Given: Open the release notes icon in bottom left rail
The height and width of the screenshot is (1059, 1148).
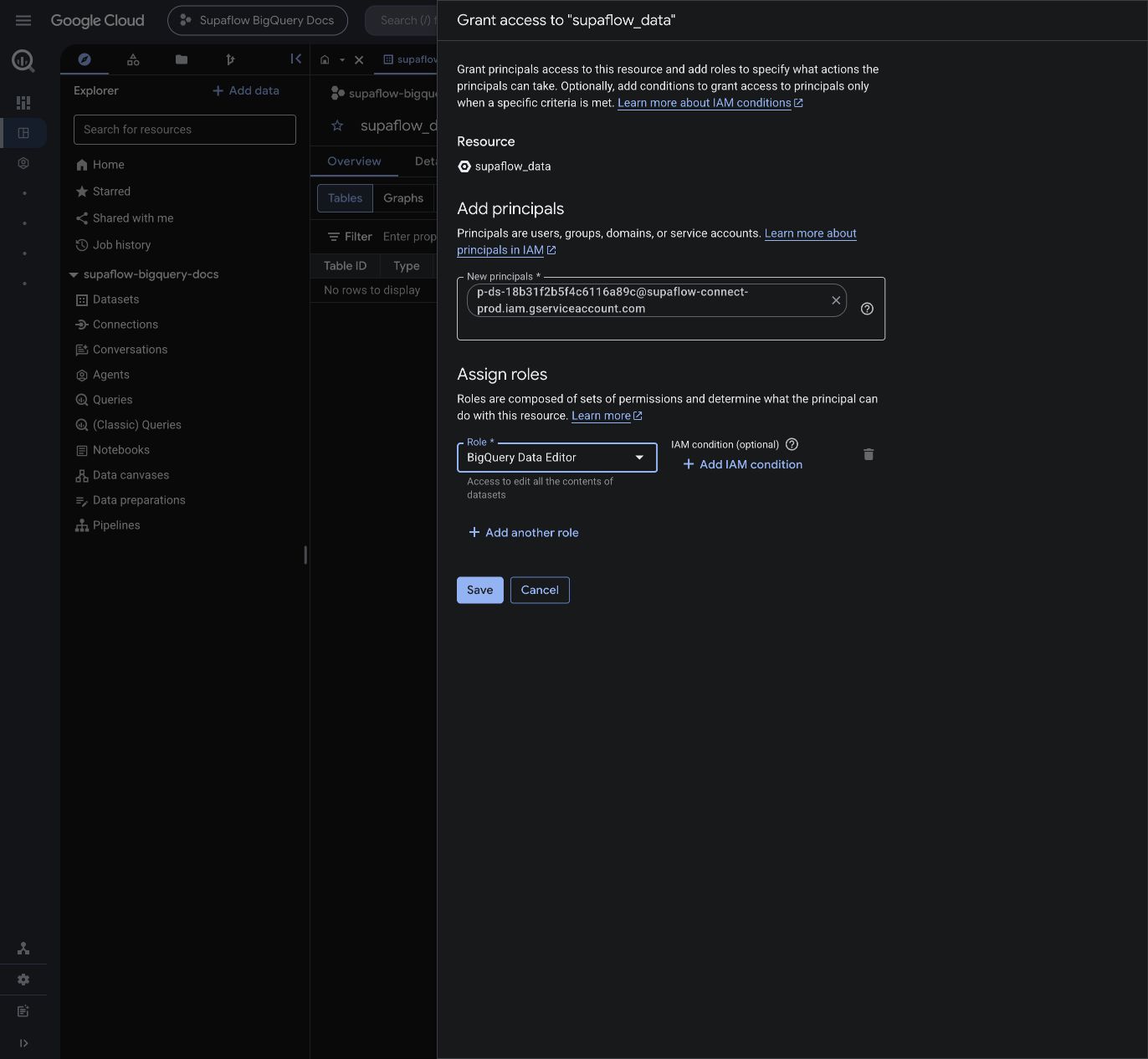Looking at the screenshot, I should (23, 1011).
